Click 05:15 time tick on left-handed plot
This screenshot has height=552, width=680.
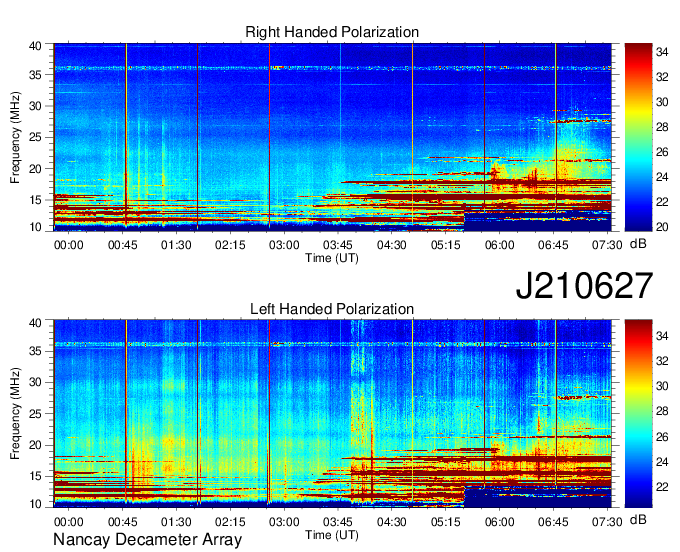click(x=445, y=522)
